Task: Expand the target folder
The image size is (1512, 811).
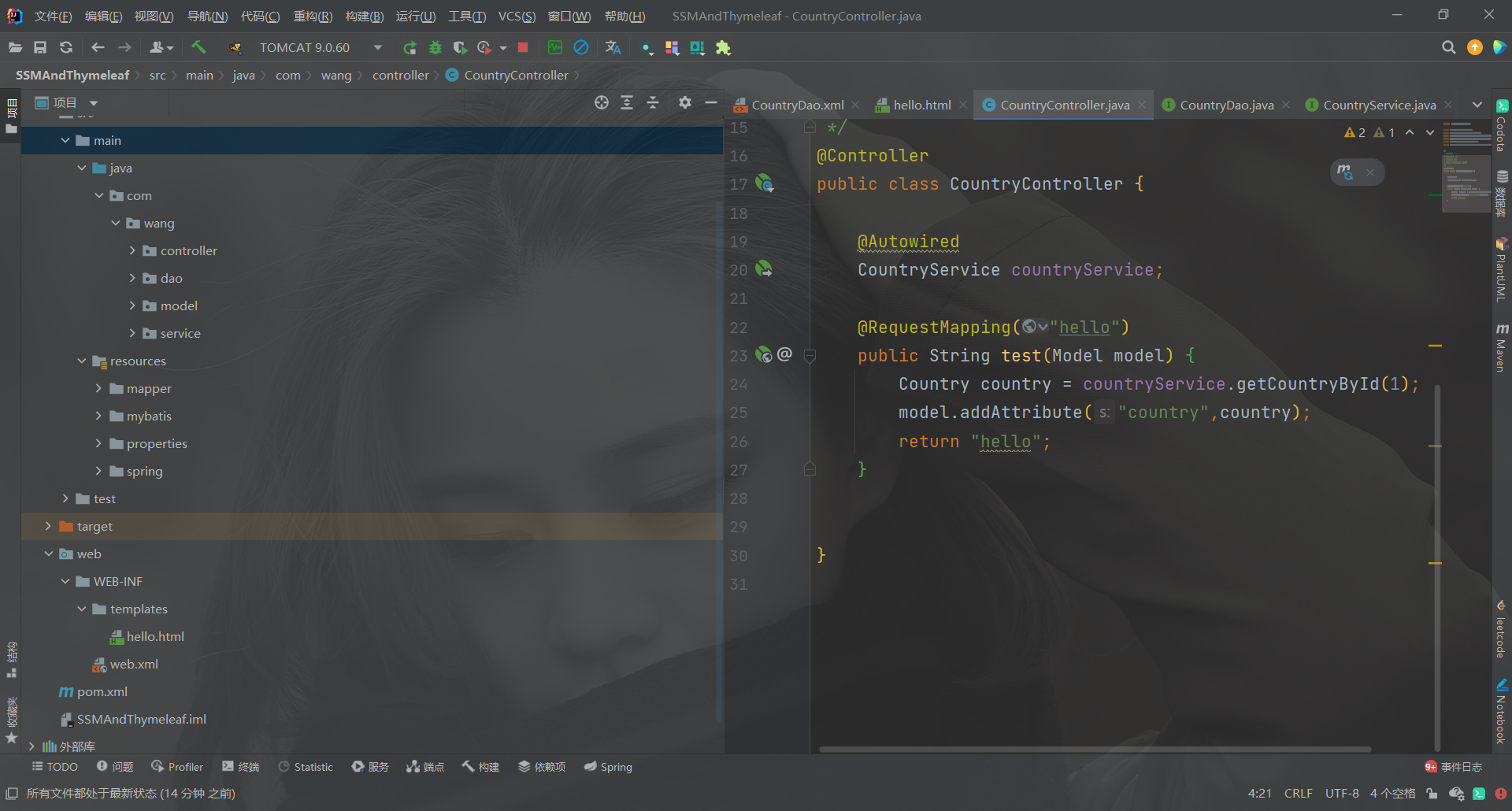Action: coord(49,527)
